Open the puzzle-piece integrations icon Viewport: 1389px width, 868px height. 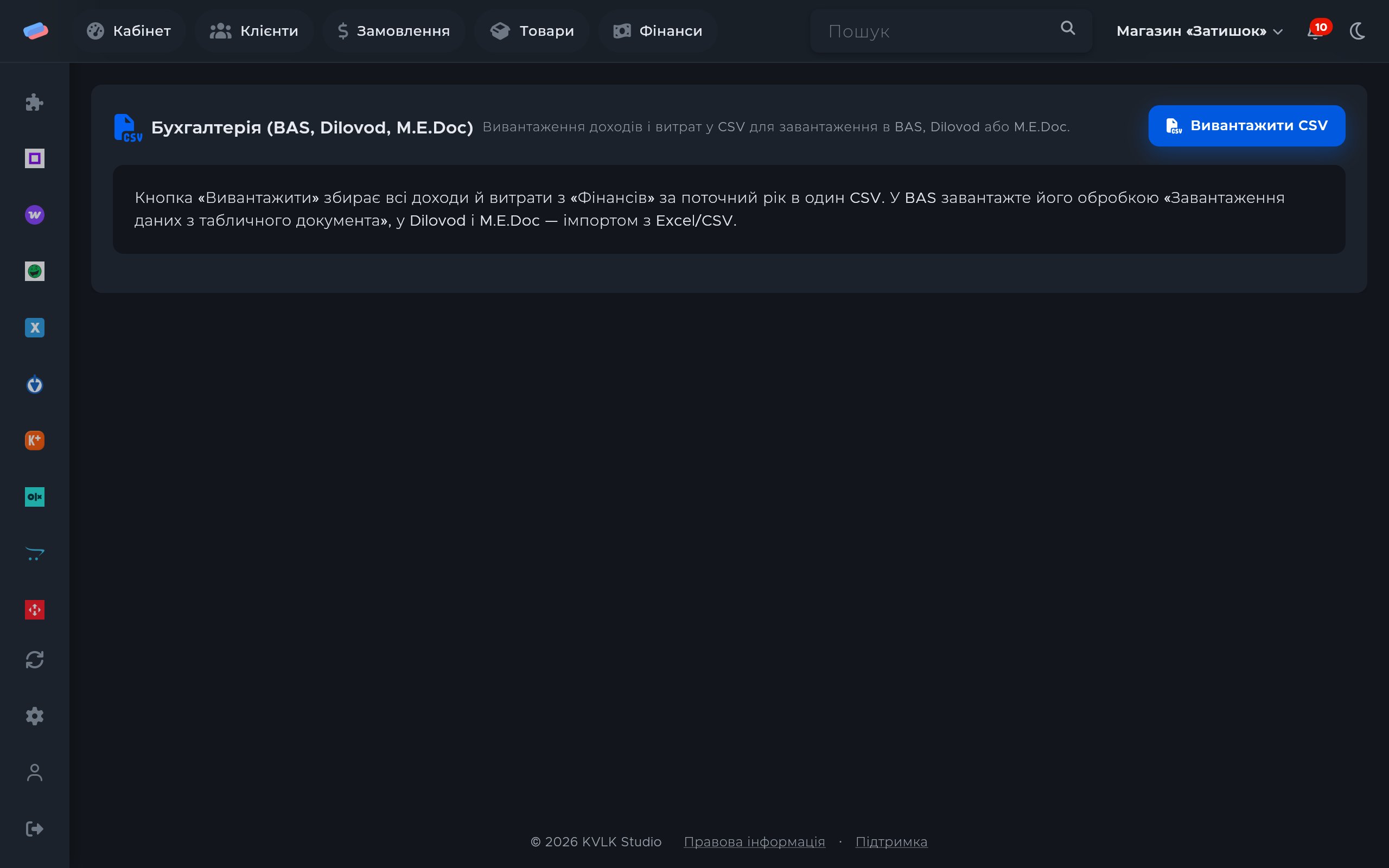[x=34, y=102]
